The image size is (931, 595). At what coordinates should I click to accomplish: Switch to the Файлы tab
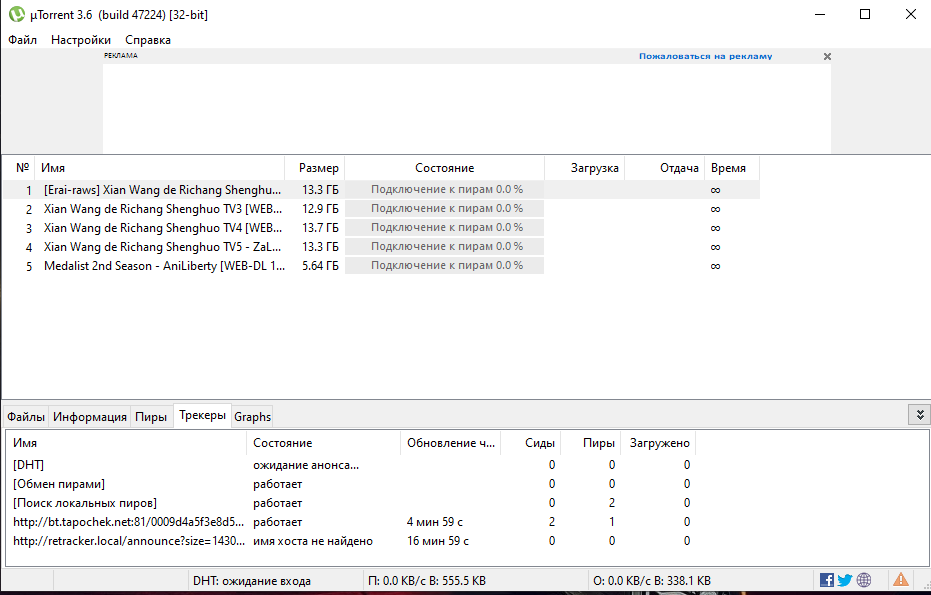click(26, 417)
